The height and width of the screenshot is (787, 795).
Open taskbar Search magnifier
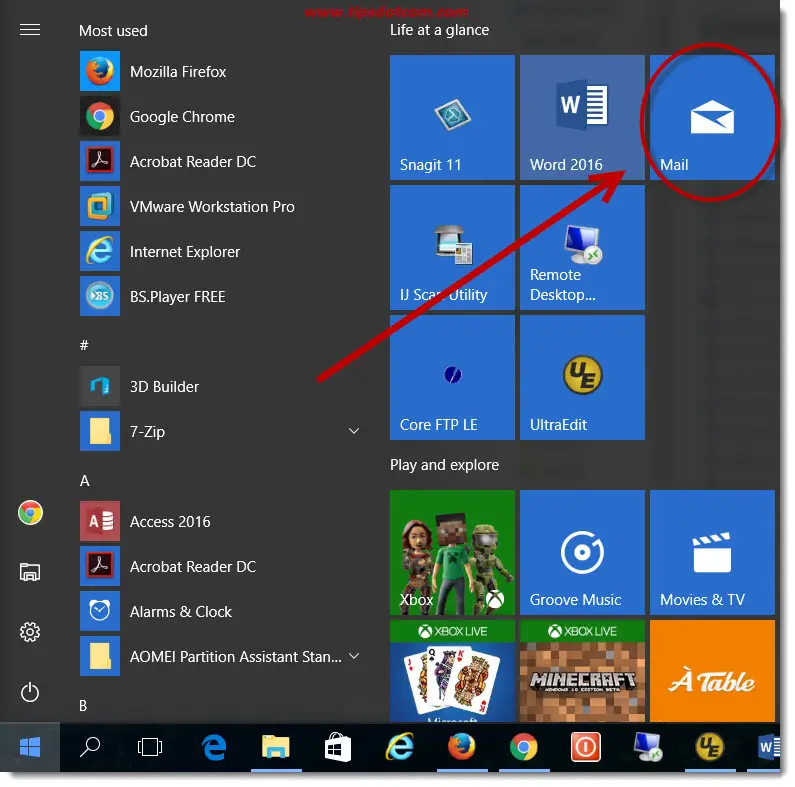(90, 747)
